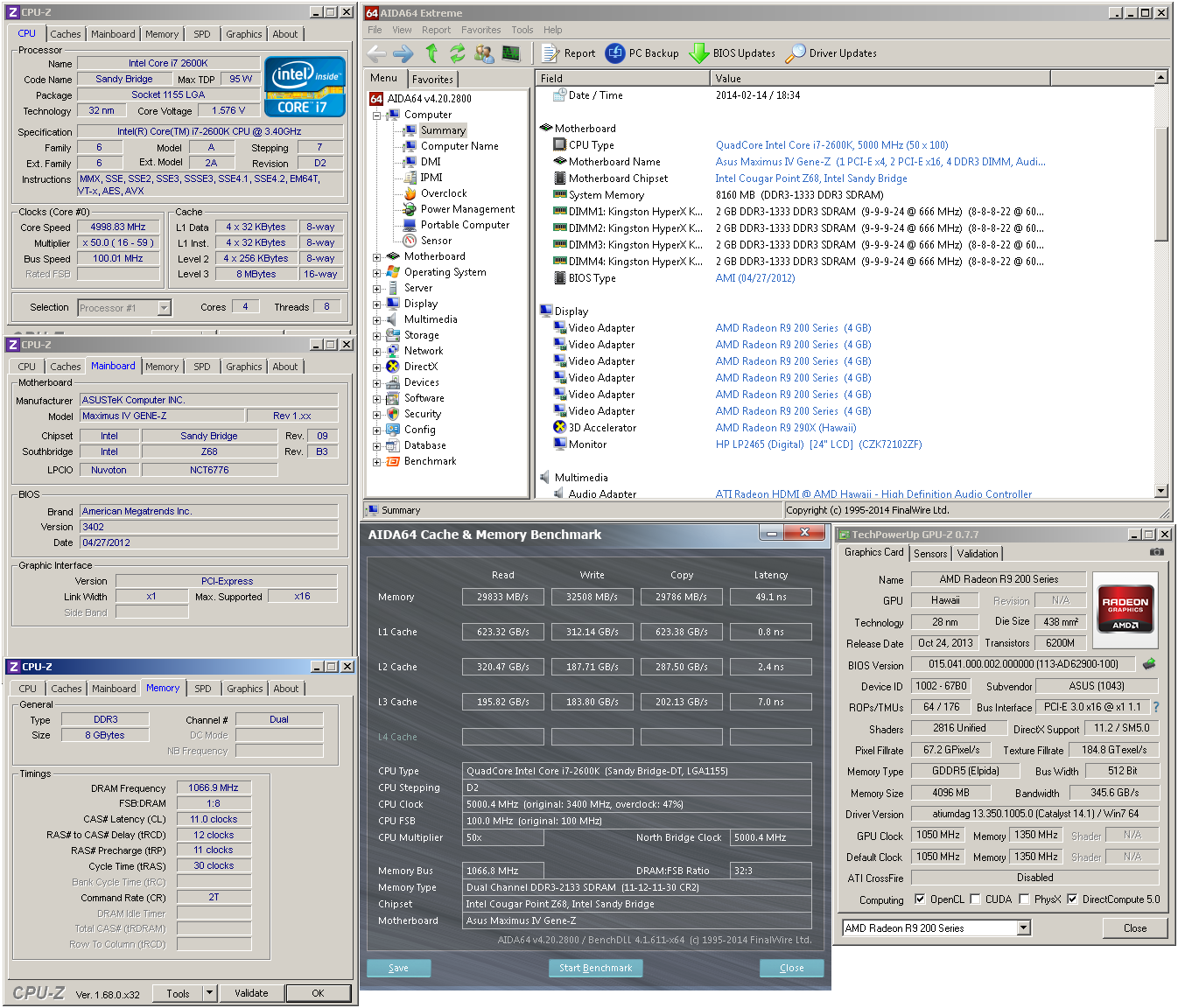This screenshot has width=1178, height=1008.
Task: Expand the DirectX node in AIDA64 tree
Action: [376, 367]
